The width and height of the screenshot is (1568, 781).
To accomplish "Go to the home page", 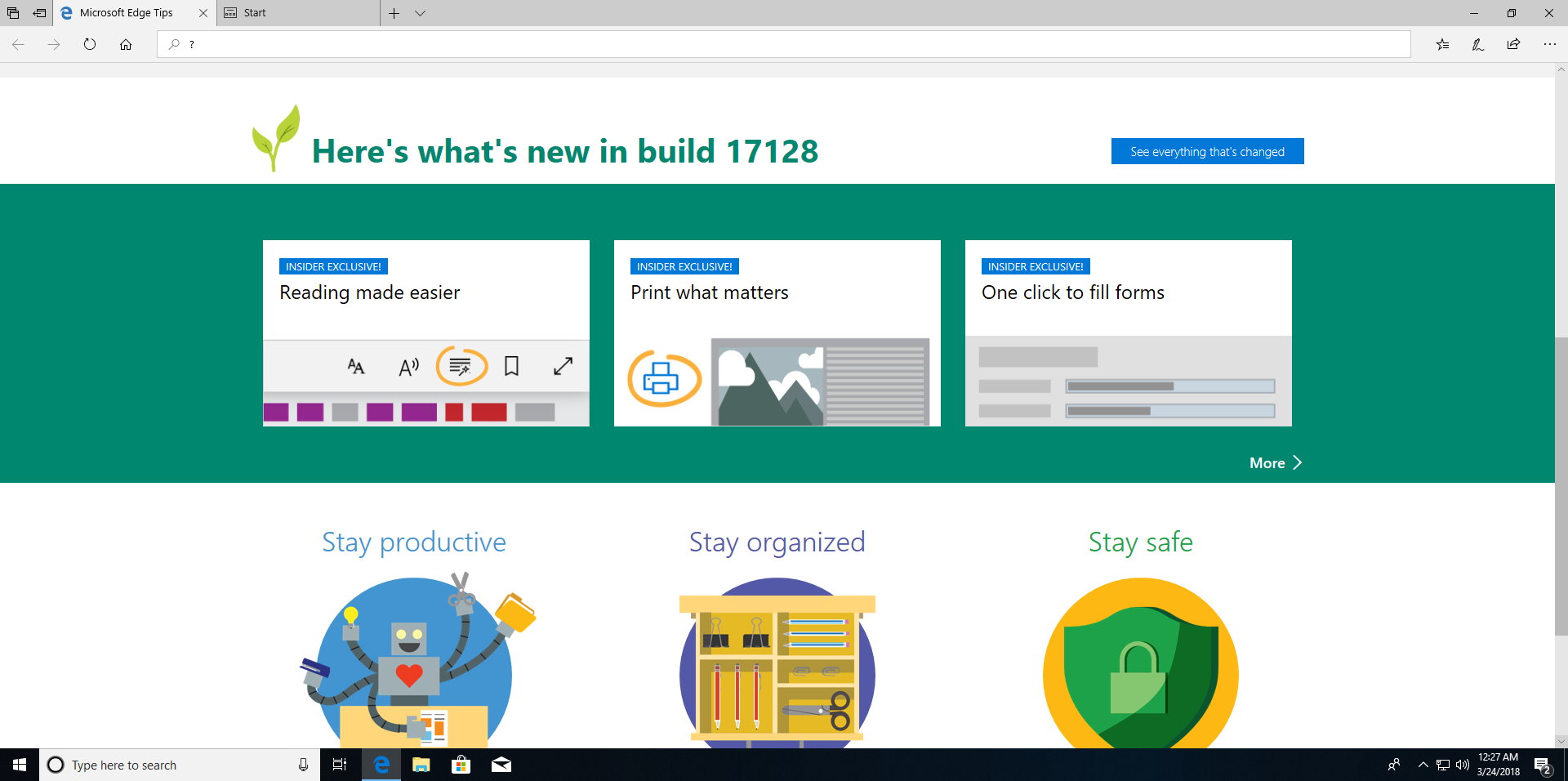I will pos(126,44).
